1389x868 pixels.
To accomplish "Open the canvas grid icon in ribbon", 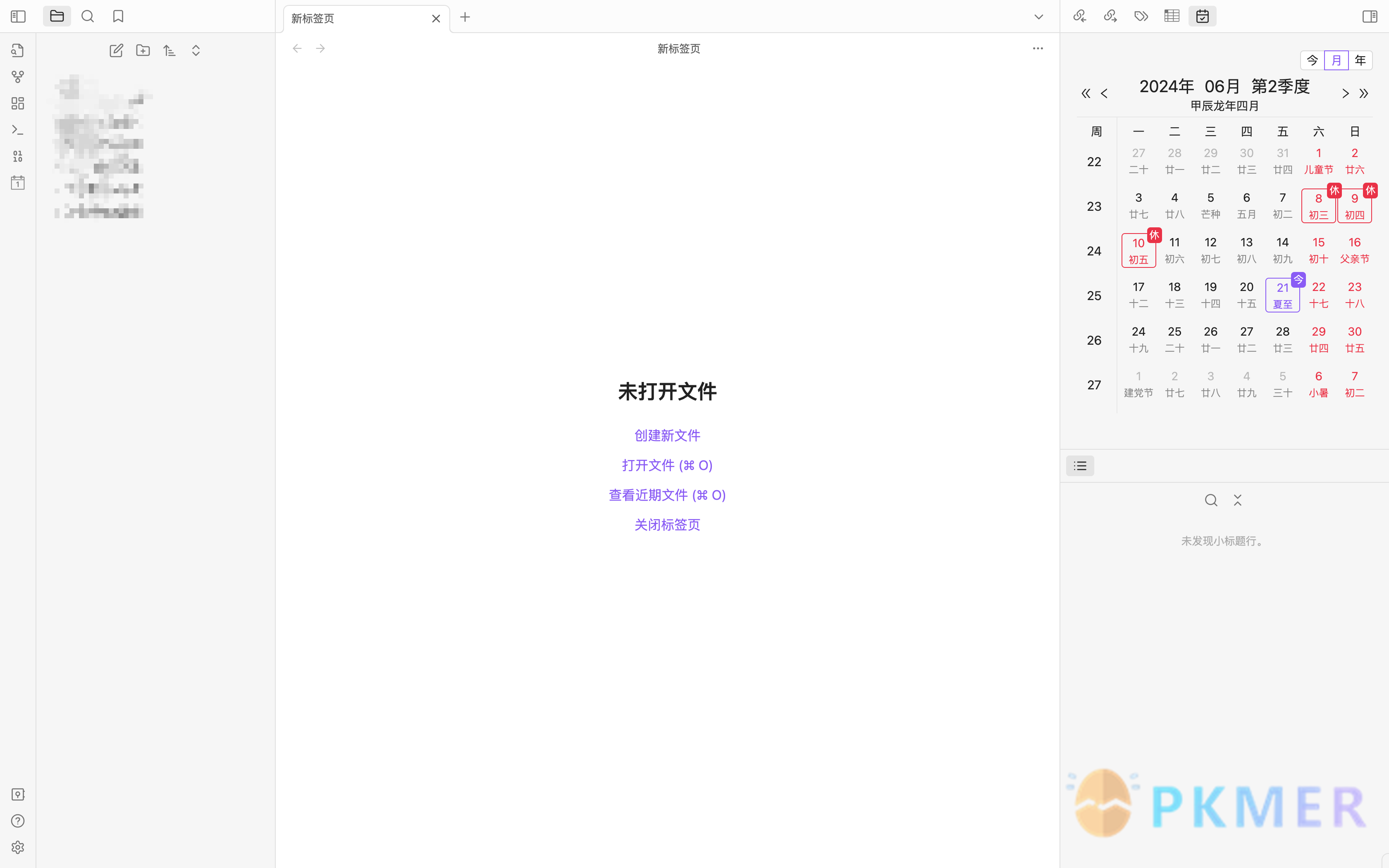I will [18, 103].
